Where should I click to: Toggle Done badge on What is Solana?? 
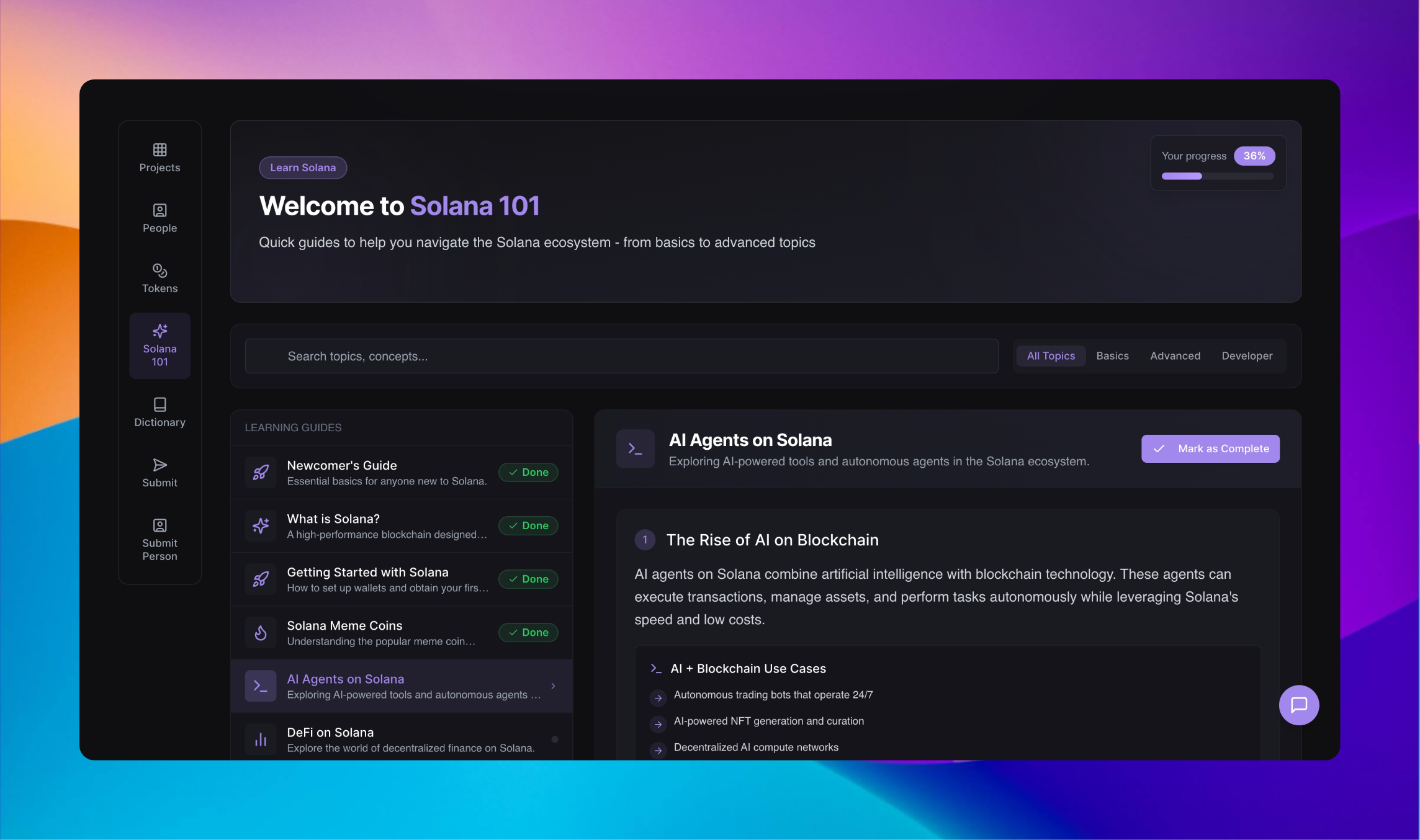click(528, 525)
